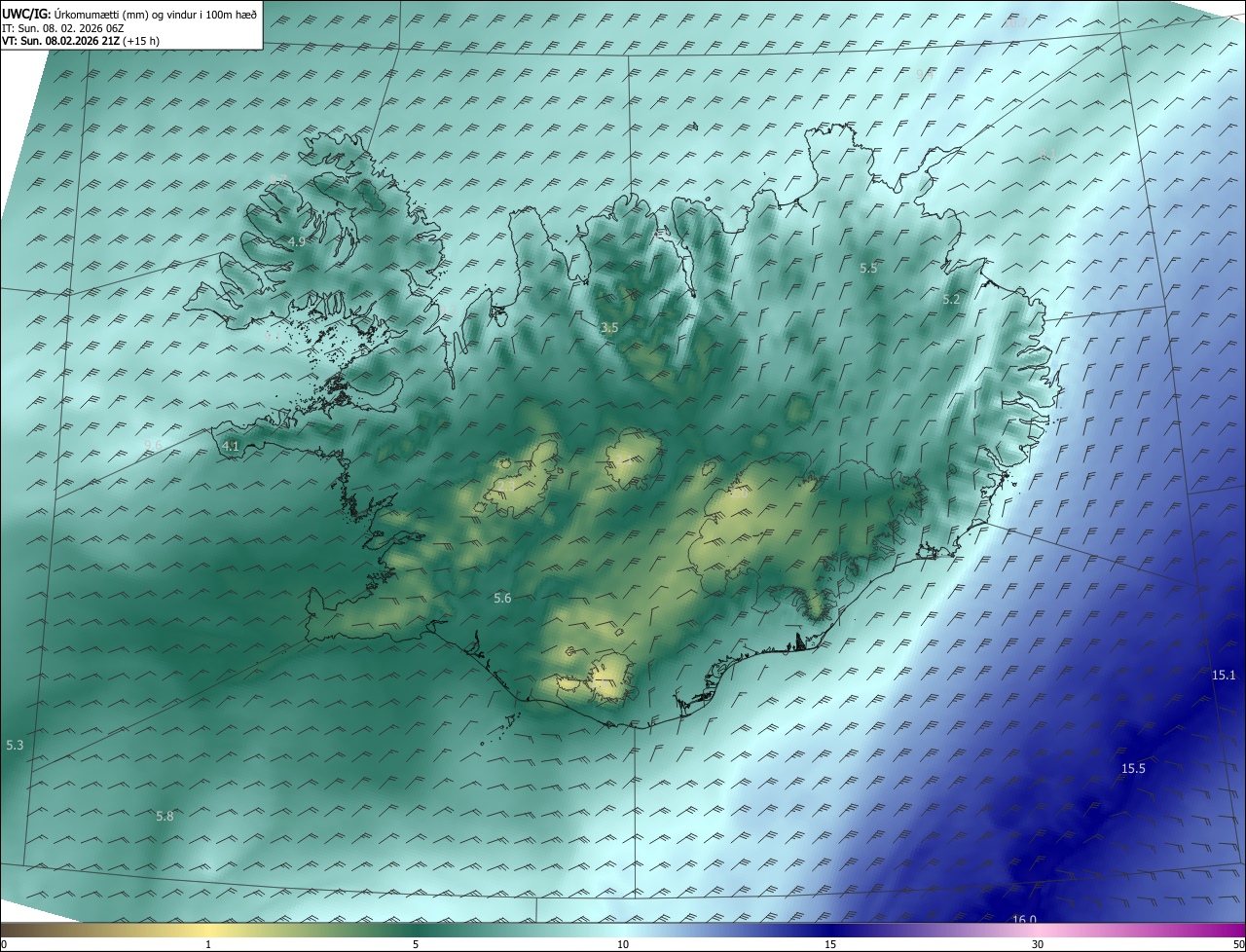Click the 4.9 value in the Westfjords
This screenshot has height=952, width=1246.
(x=297, y=242)
